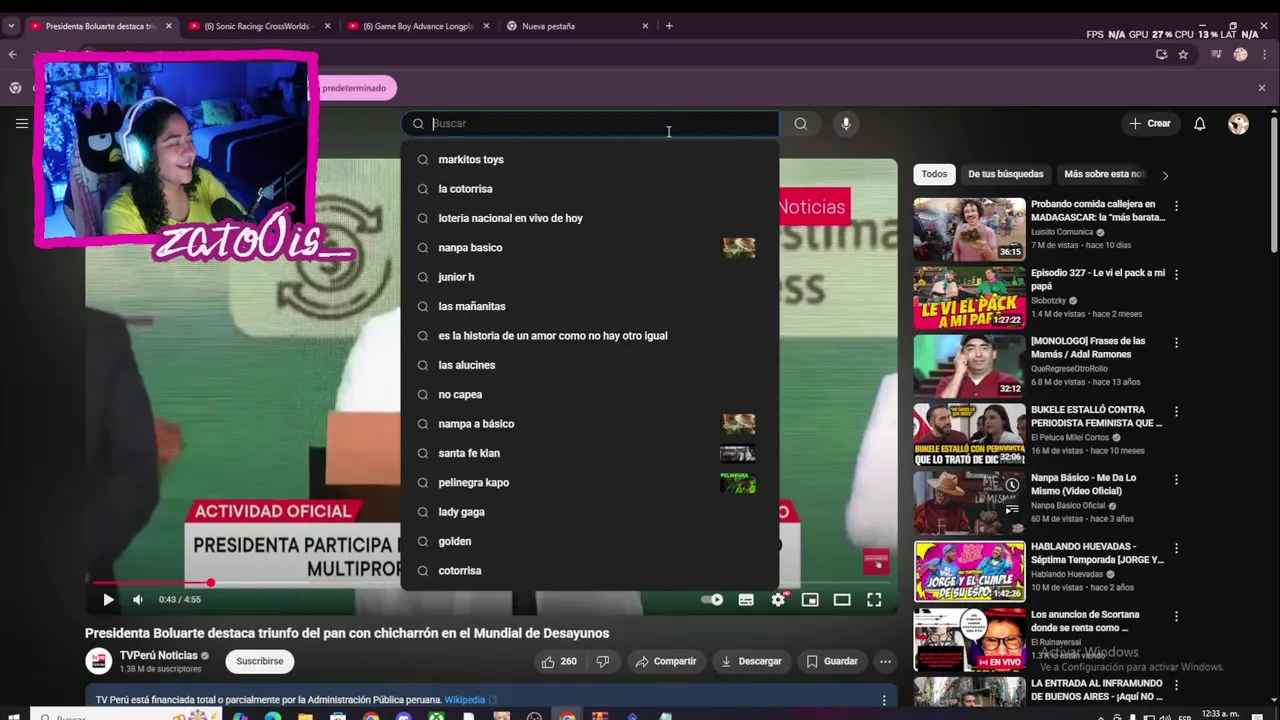The width and height of the screenshot is (1280, 720).
Task: Open TVPerú Noticias channel avatar
Action: pyautogui.click(x=98, y=661)
